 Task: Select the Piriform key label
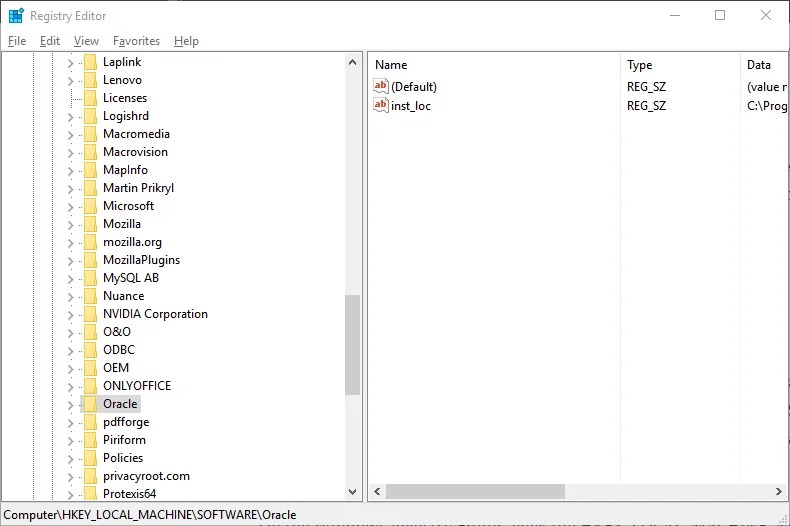124,440
